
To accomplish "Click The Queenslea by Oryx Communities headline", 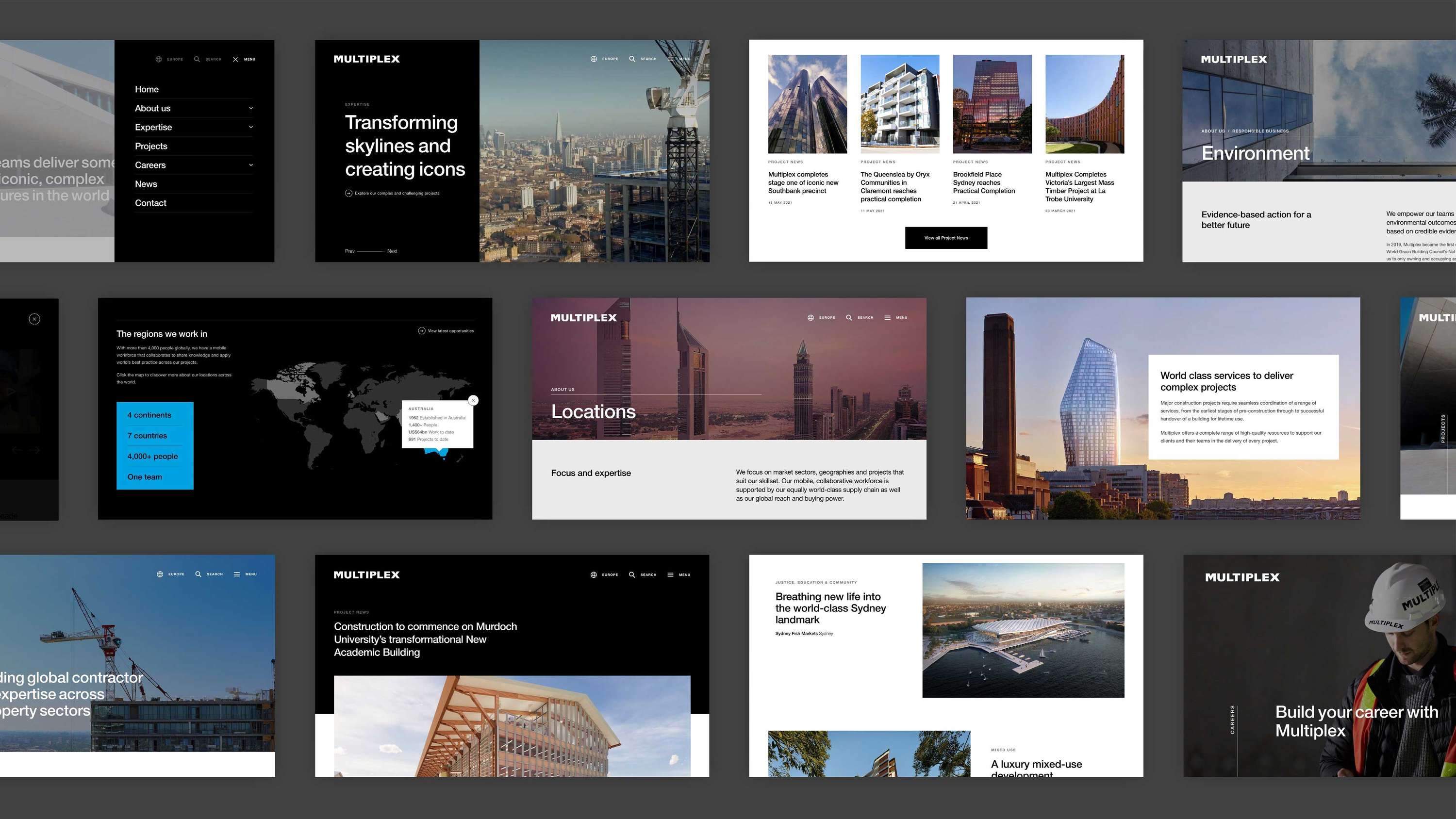I will coord(895,186).
